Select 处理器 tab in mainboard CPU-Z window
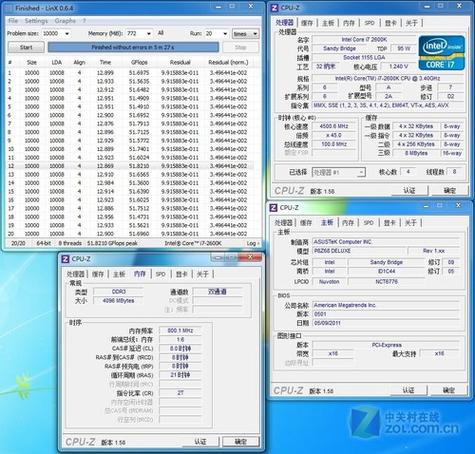Image resolution: width=475 pixels, height=454 pixels. pos(283,222)
